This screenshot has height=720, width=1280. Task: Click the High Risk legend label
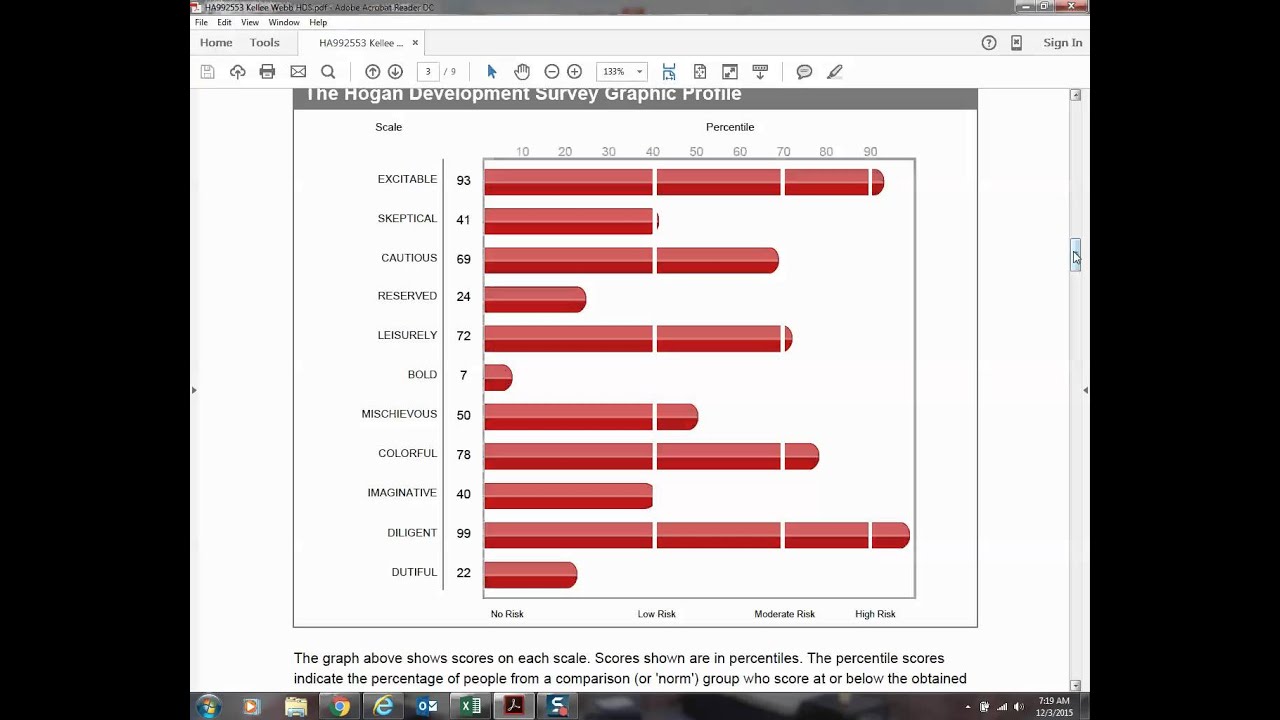(x=875, y=614)
